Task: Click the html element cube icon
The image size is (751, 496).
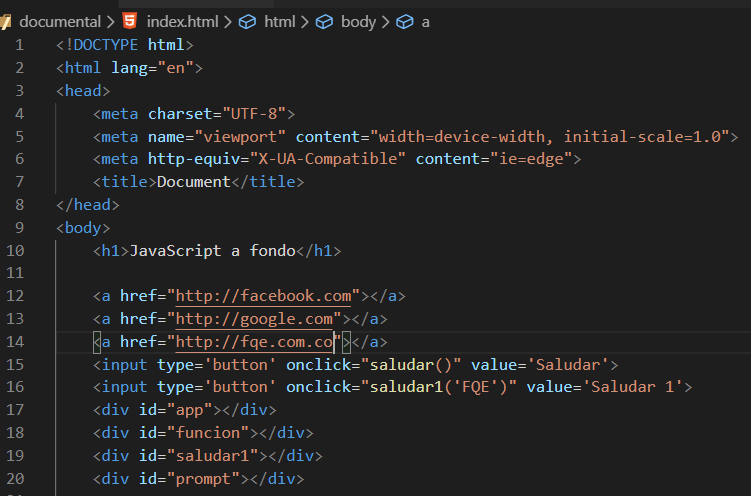Action: (x=247, y=22)
